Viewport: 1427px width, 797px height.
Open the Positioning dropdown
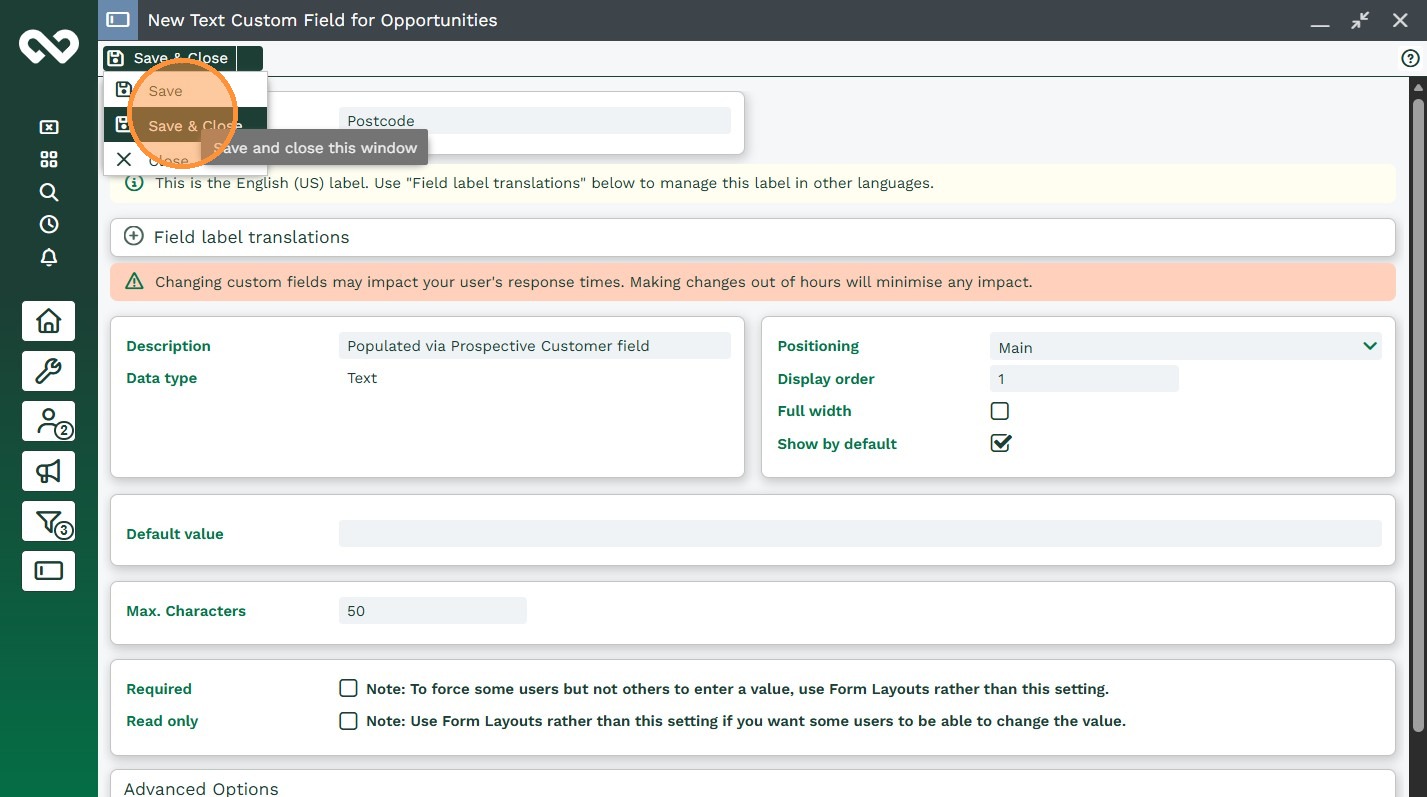(1185, 347)
